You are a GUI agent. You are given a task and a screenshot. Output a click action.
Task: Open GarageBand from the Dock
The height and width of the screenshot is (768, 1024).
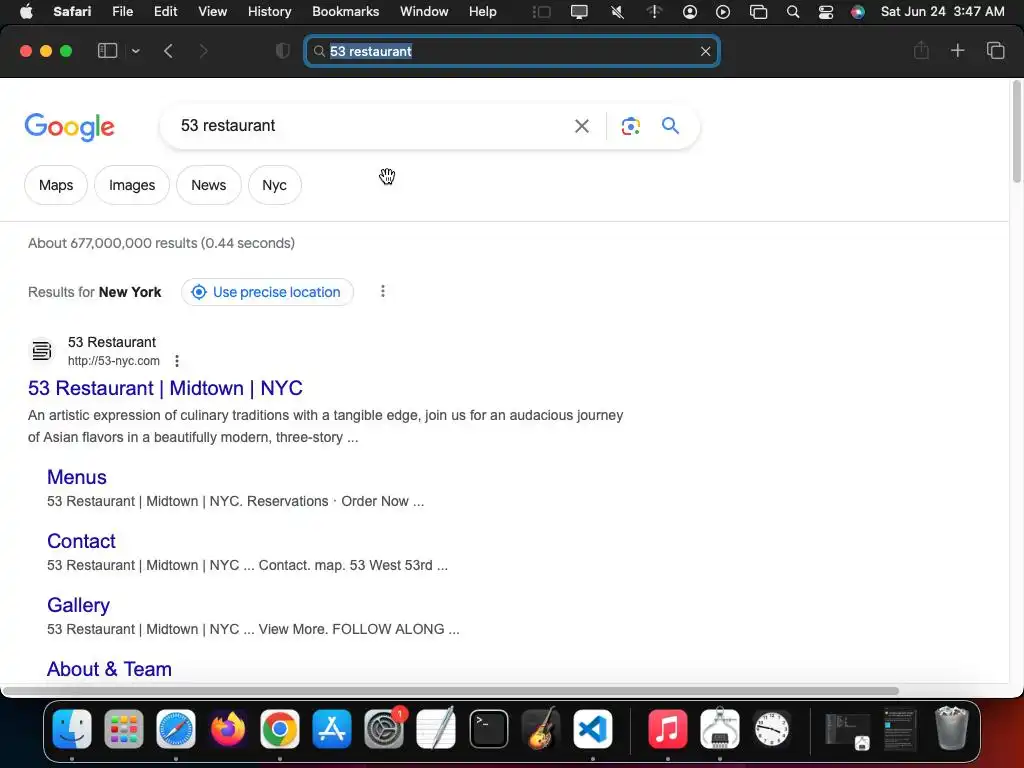point(541,729)
